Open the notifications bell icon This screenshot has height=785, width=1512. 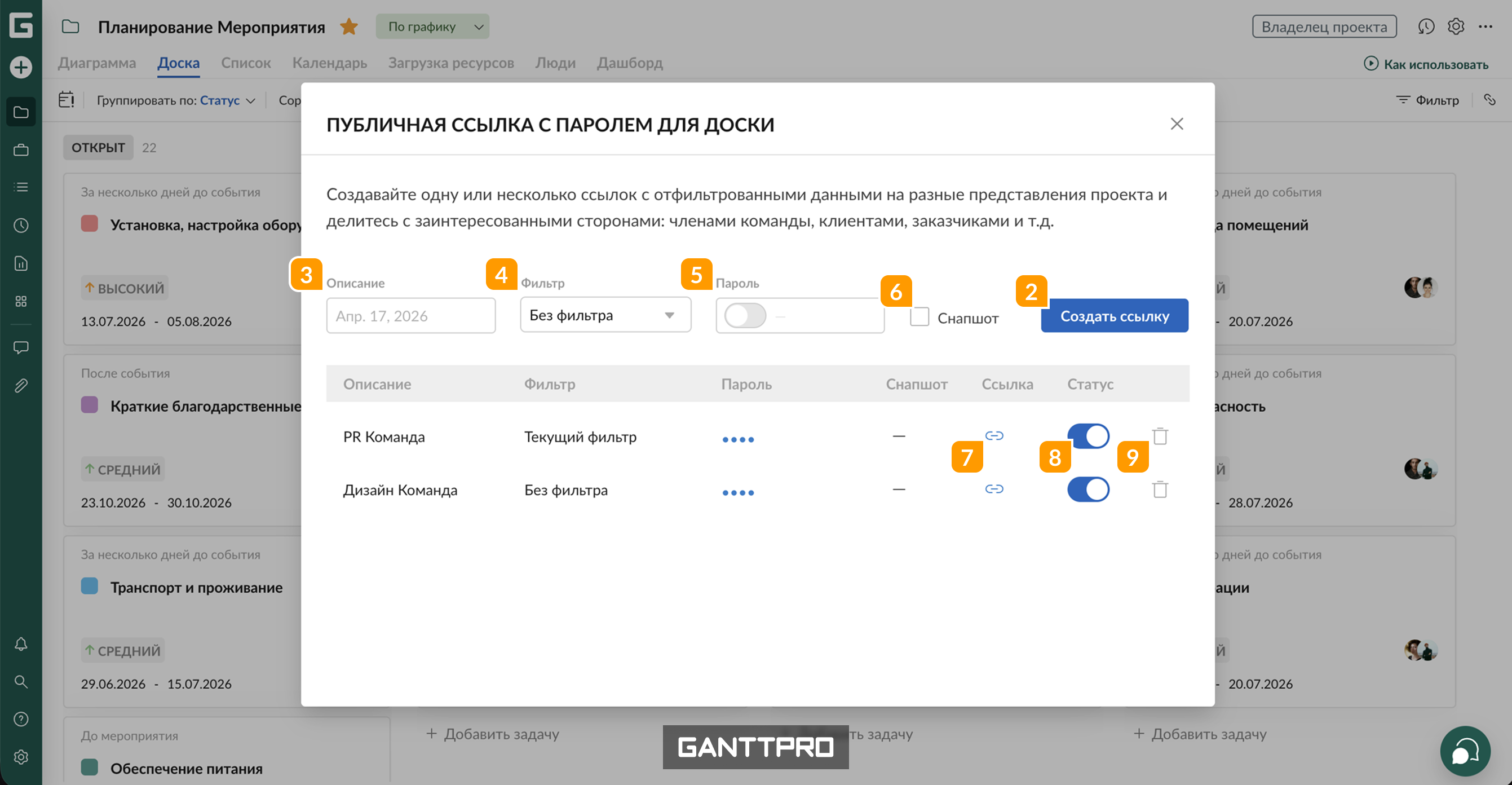pos(21,644)
